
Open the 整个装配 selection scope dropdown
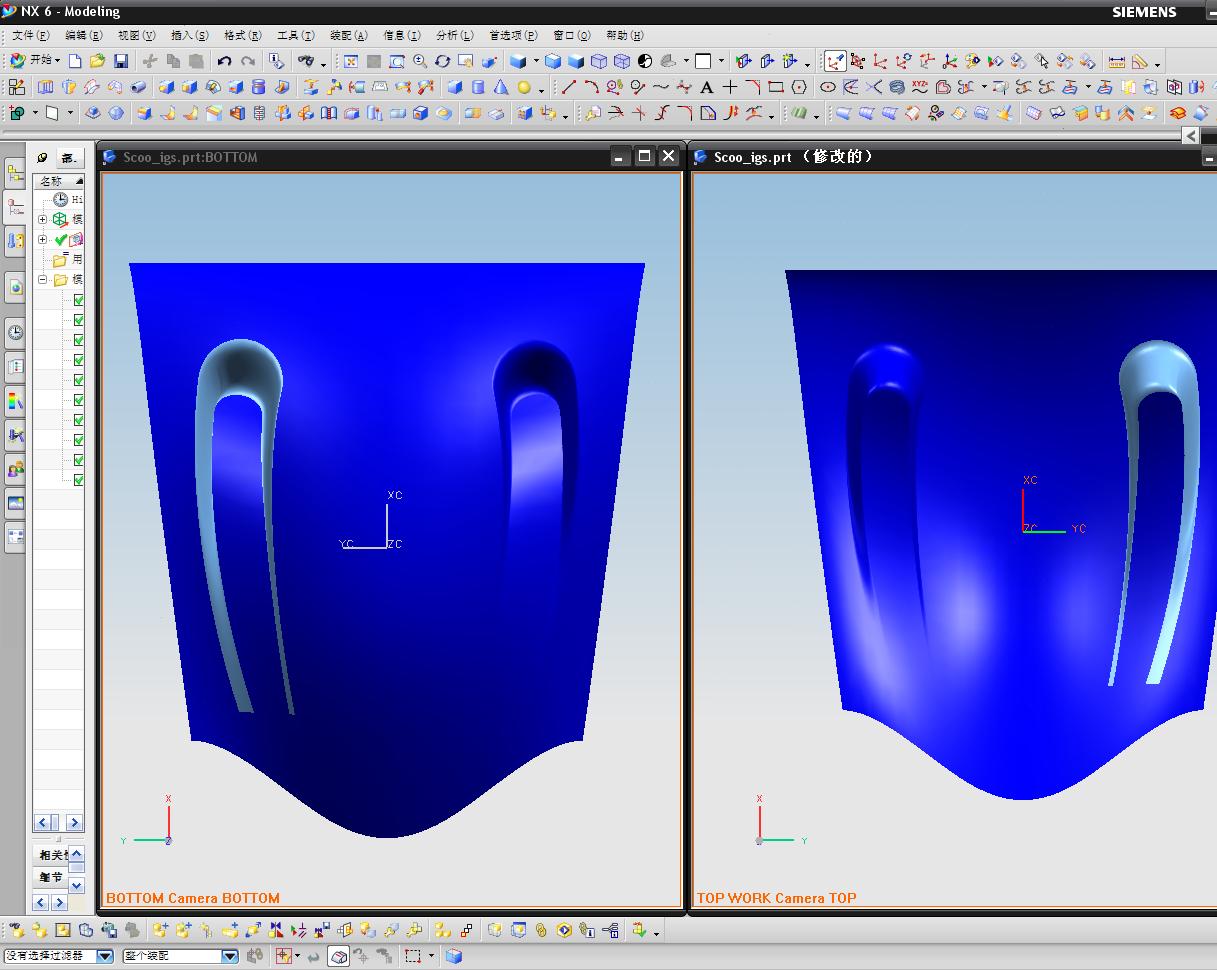tap(229, 956)
